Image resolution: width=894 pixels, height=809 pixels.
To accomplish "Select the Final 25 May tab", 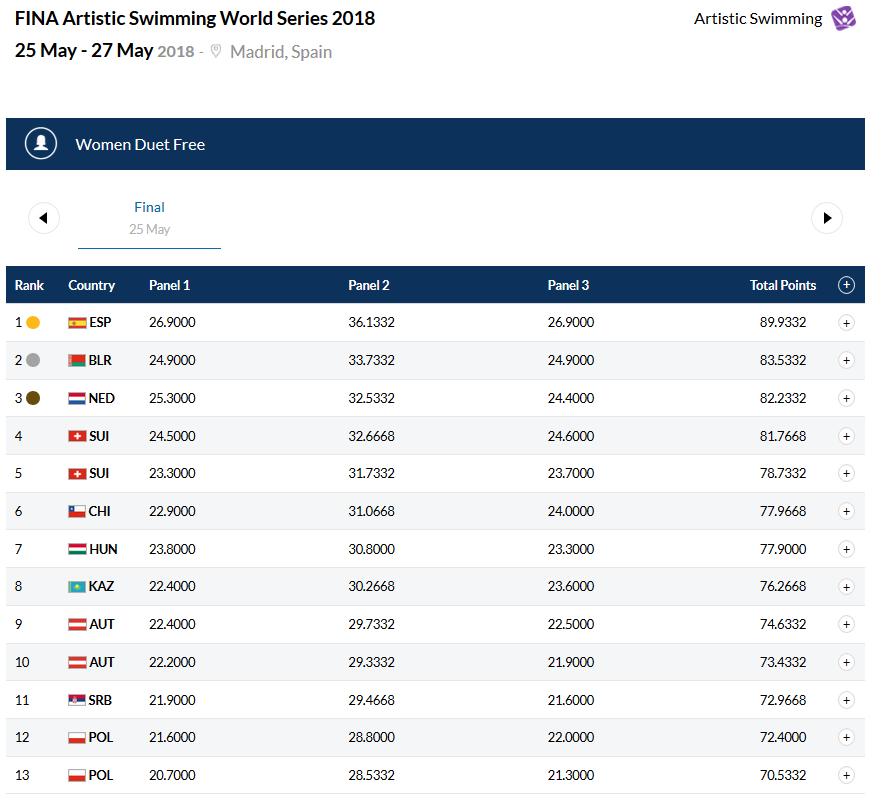I will click(149, 218).
